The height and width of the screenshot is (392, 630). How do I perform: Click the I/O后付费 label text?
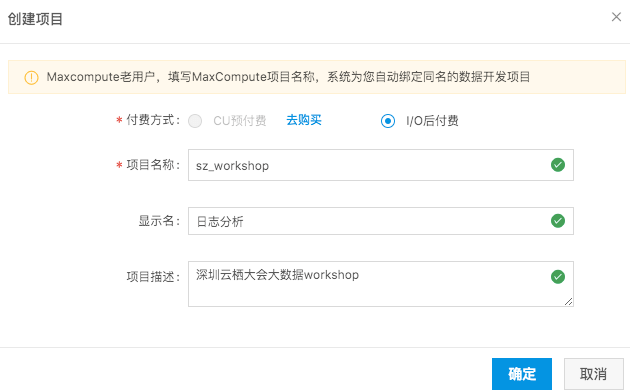[432, 121]
